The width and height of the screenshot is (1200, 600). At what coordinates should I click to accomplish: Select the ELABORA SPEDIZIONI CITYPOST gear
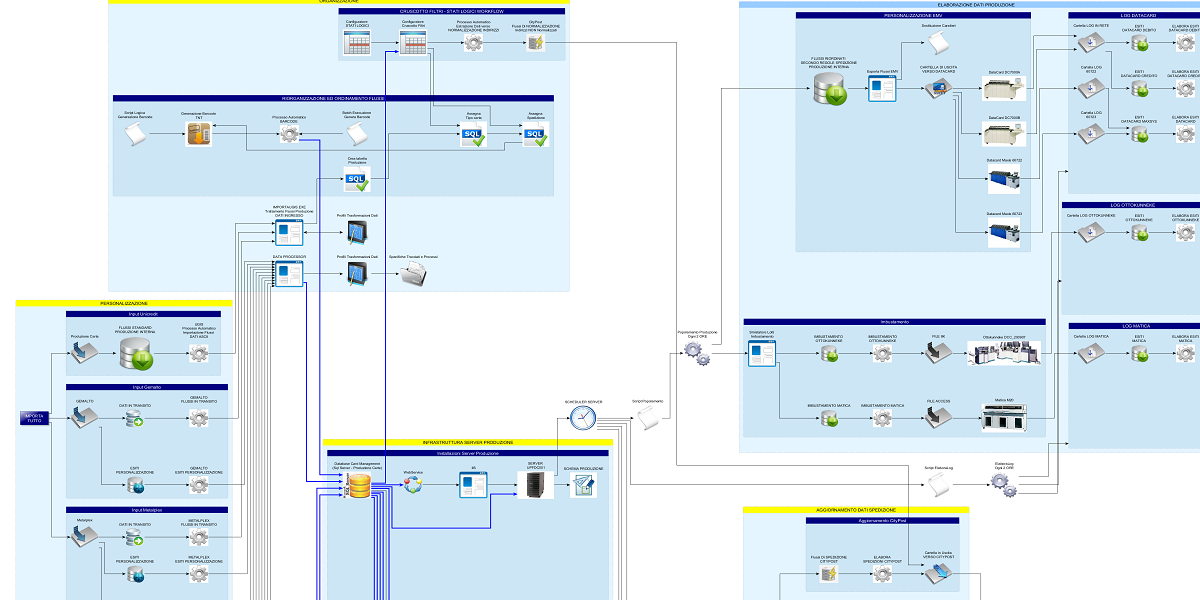point(882,575)
